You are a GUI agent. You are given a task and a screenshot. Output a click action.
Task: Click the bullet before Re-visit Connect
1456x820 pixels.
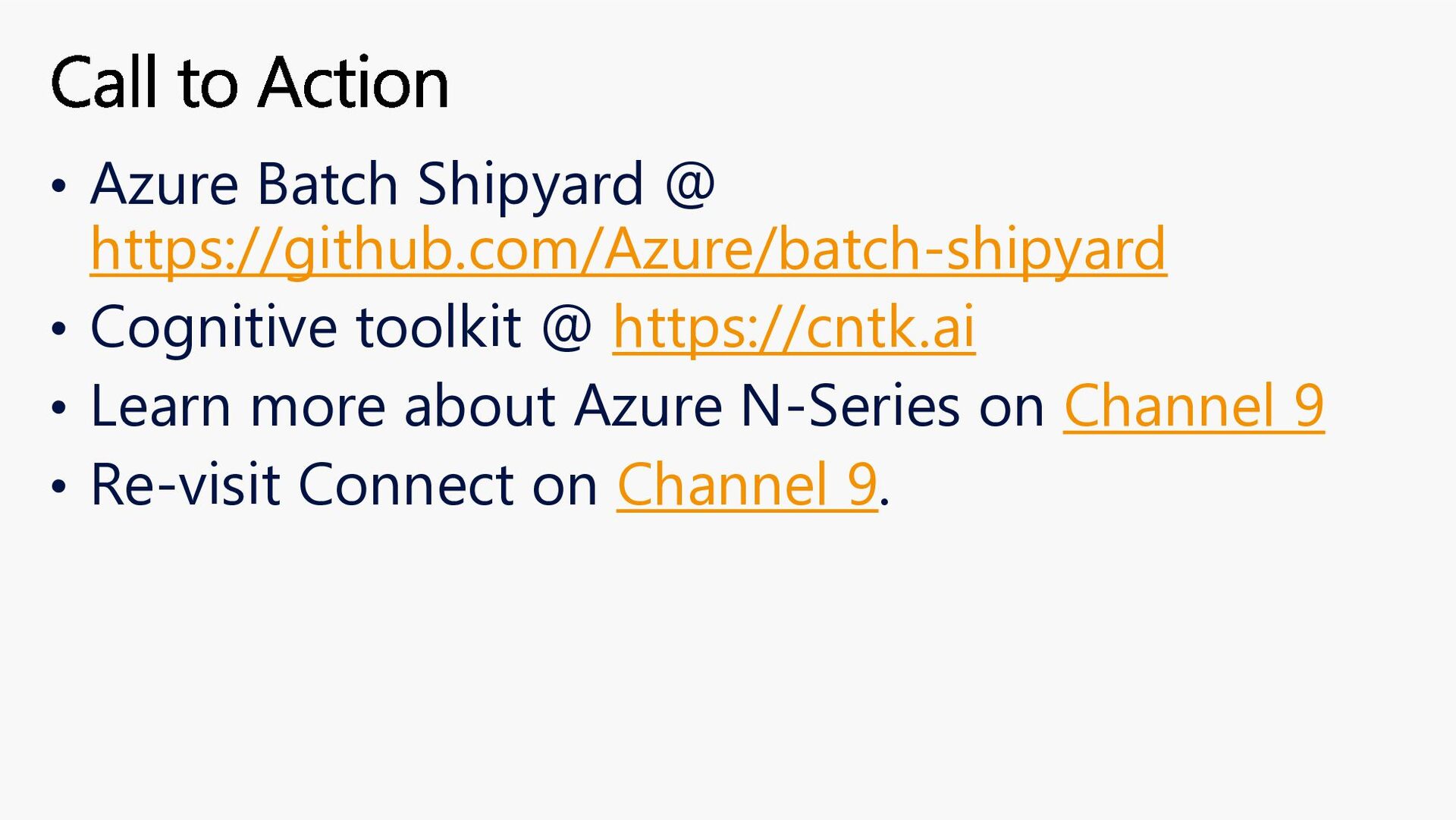[x=59, y=486]
